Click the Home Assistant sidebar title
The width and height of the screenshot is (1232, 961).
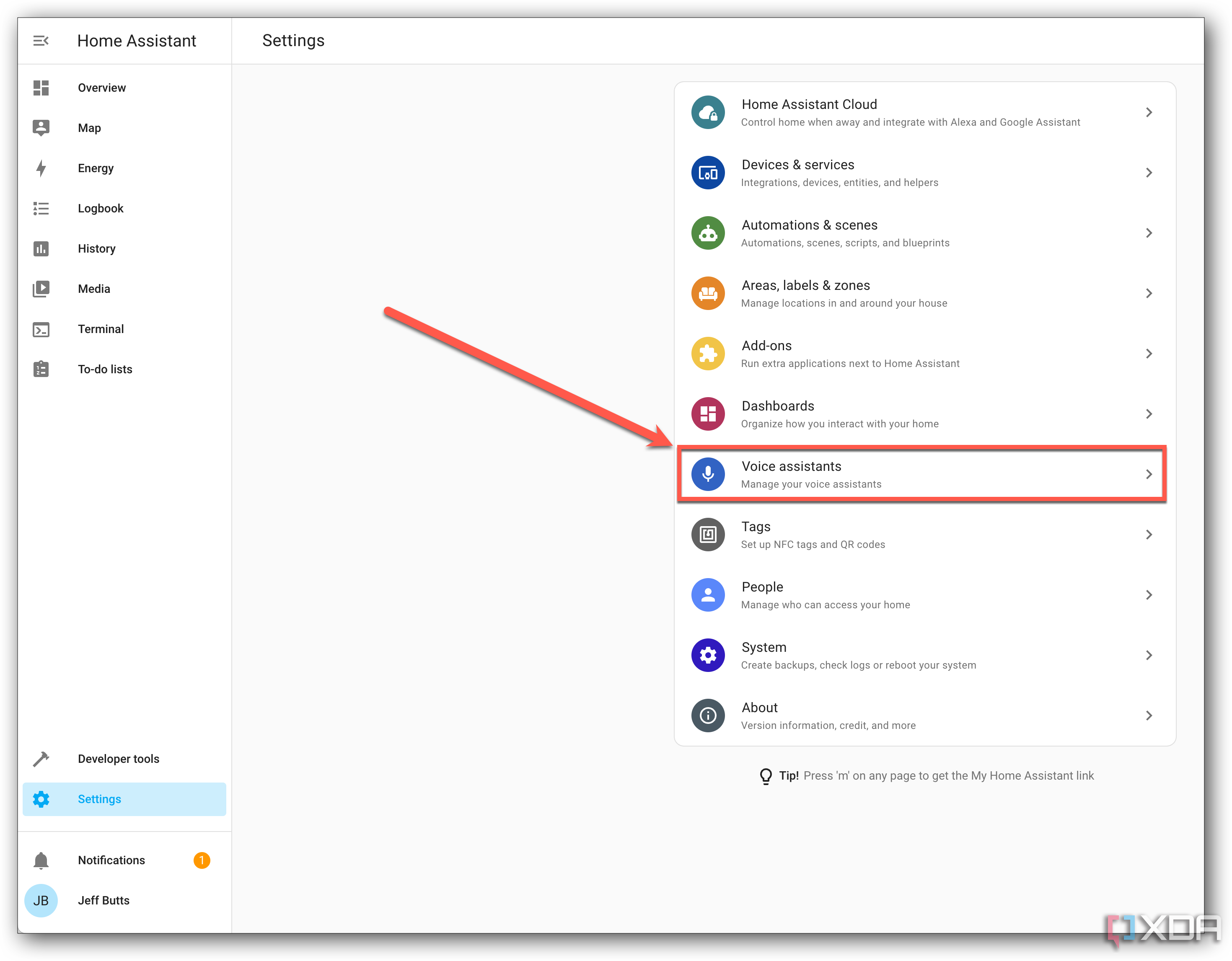(137, 41)
